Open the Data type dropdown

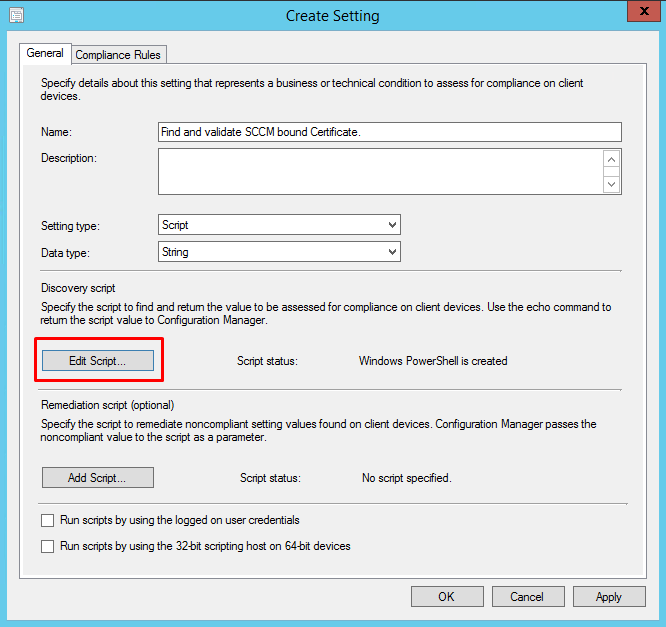pyautogui.click(x=279, y=252)
